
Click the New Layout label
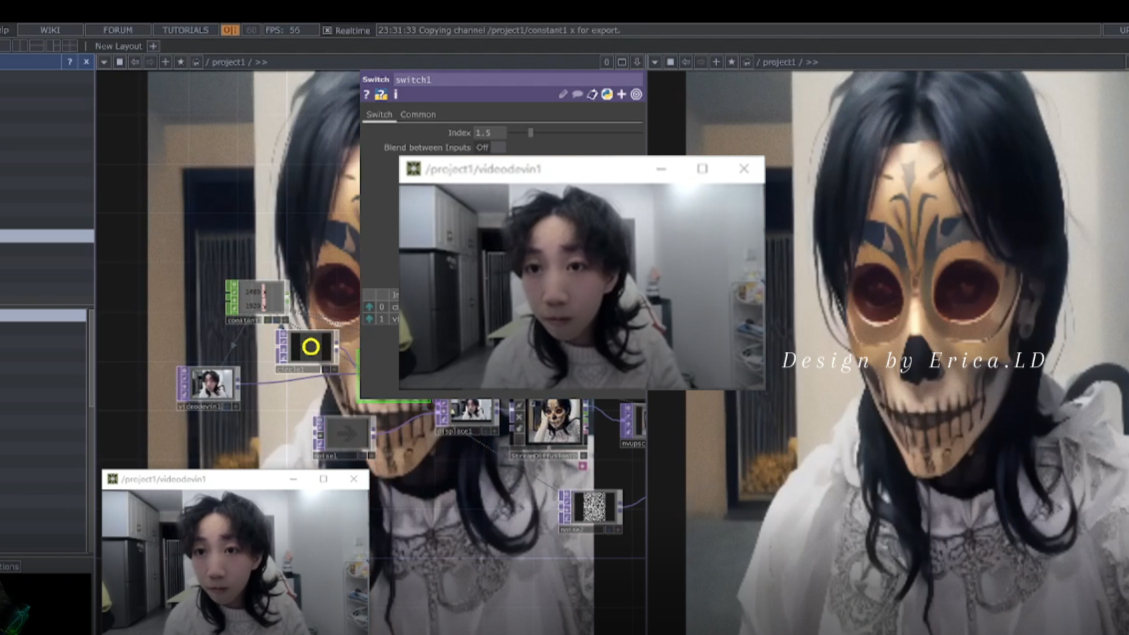(x=118, y=46)
